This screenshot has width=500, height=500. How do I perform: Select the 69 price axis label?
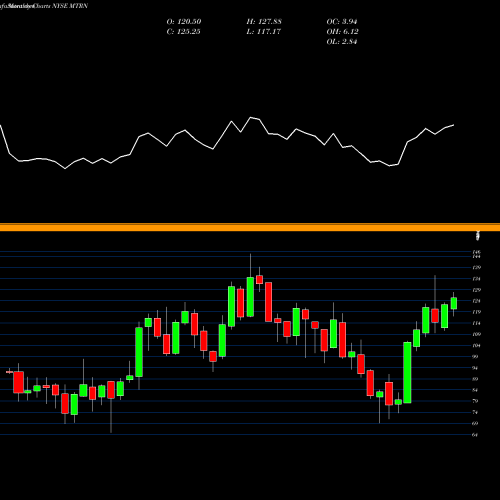(x=476, y=424)
